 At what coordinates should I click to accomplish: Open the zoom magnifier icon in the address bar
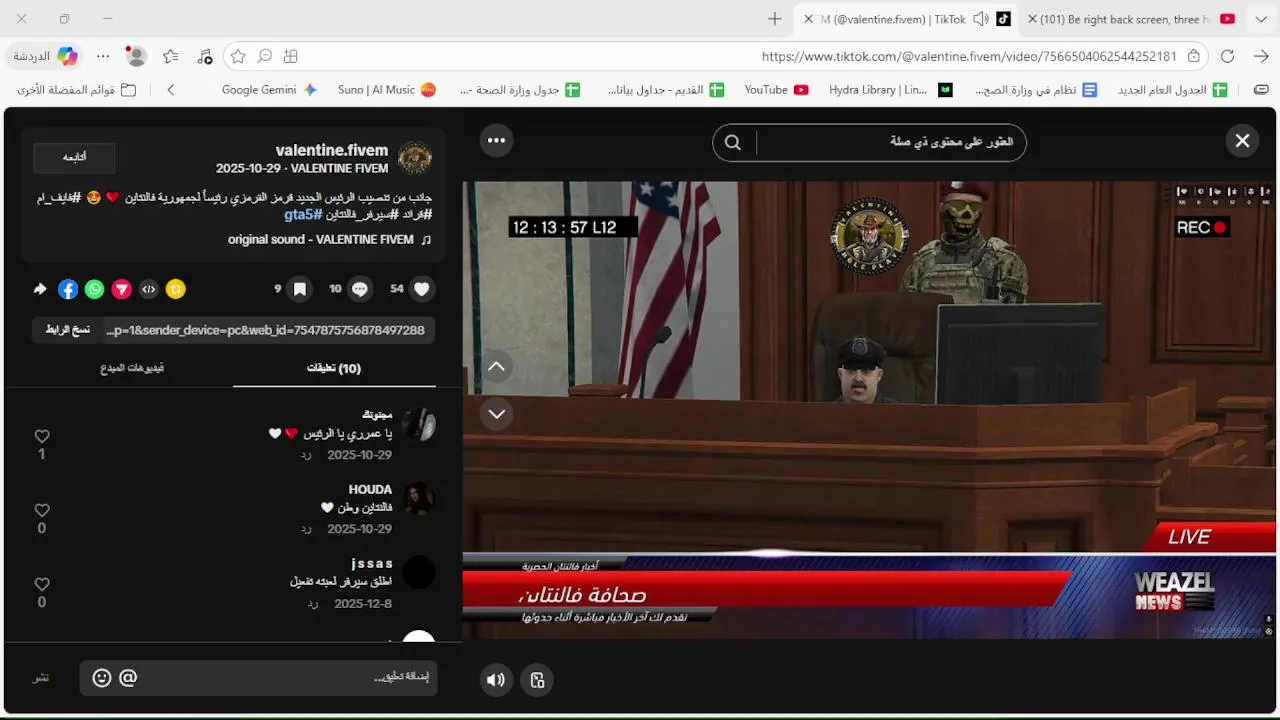[x=264, y=57]
